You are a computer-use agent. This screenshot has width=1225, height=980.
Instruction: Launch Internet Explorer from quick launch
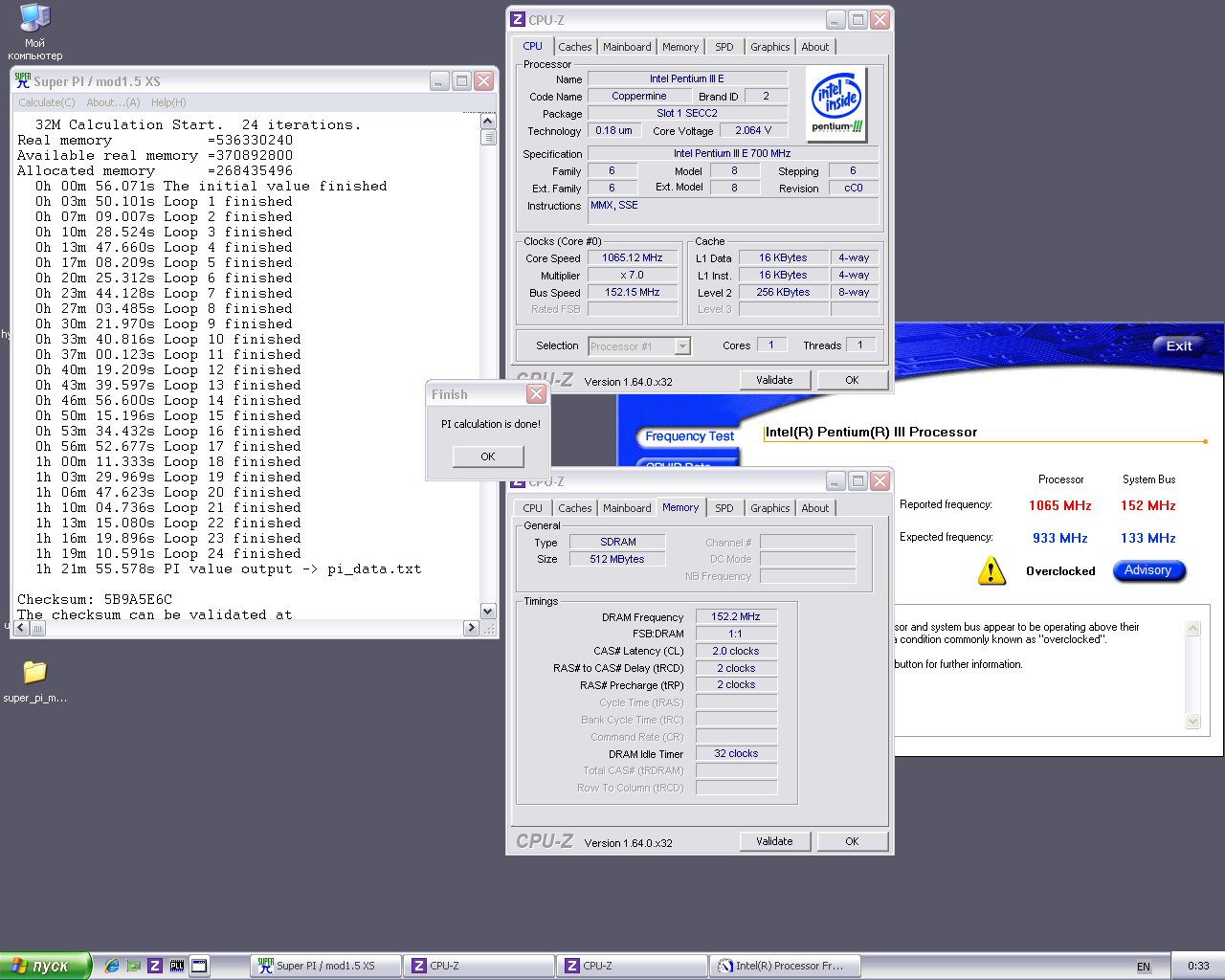112,966
